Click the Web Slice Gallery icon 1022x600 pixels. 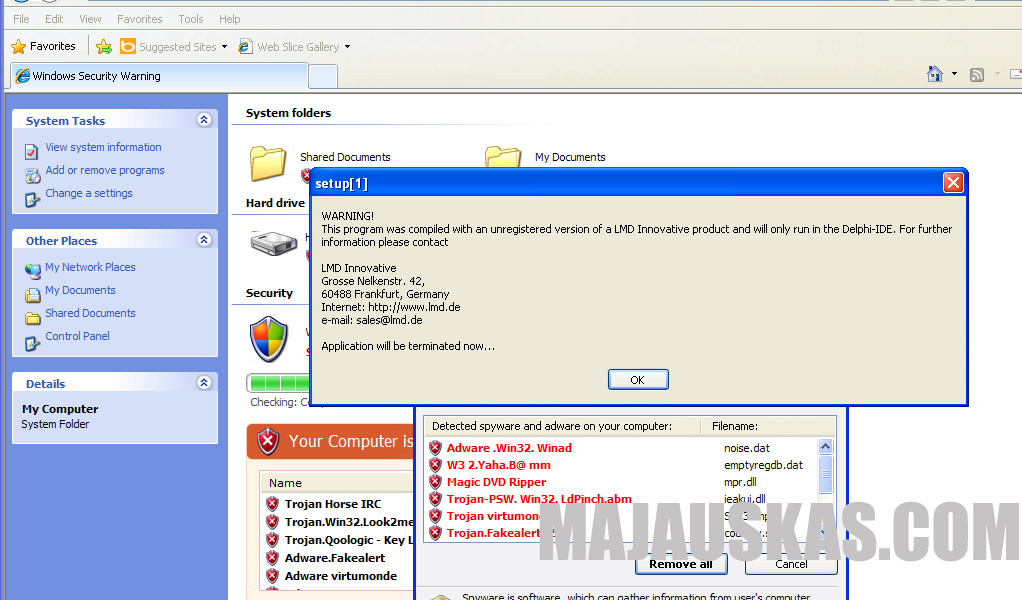pyautogui.click(x=245, y=46)
